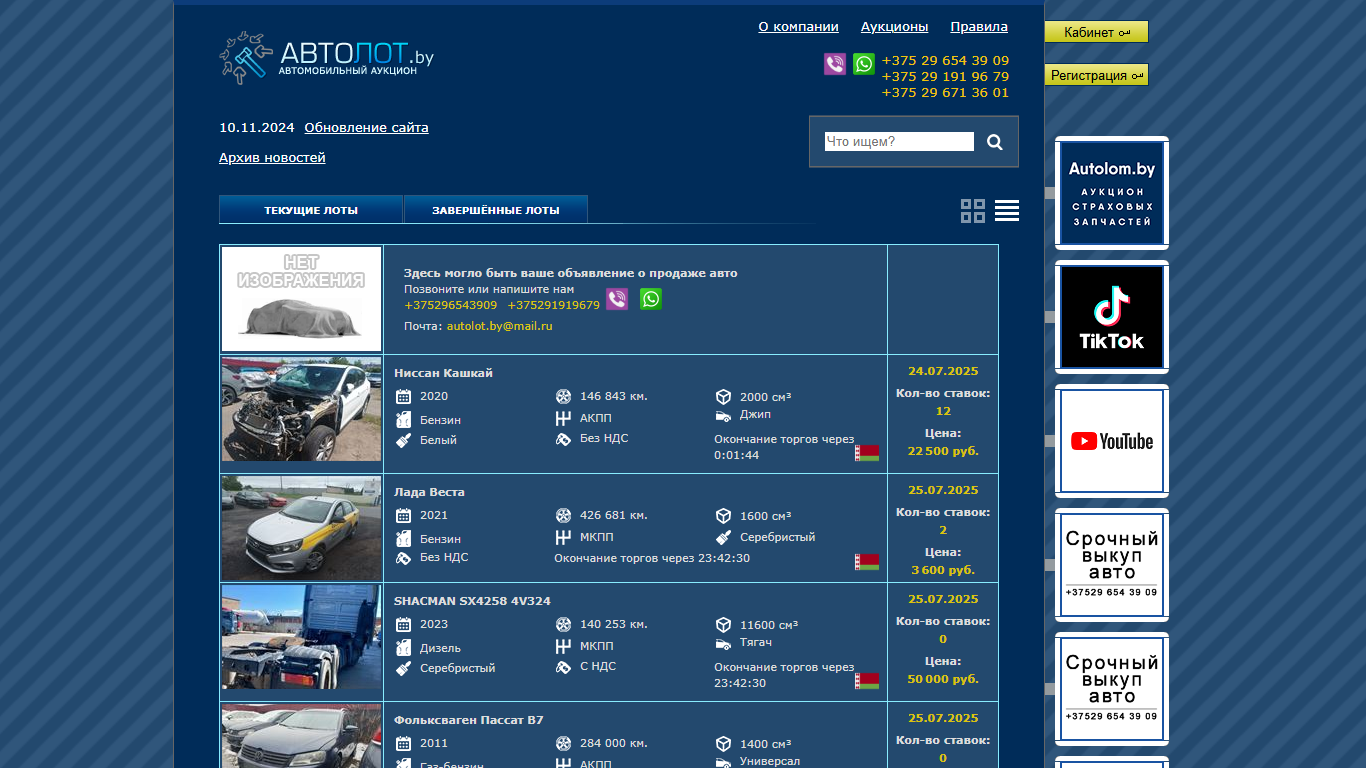Open О компании menu link
The image size is (1366, 768).
(x=798, y=27)
